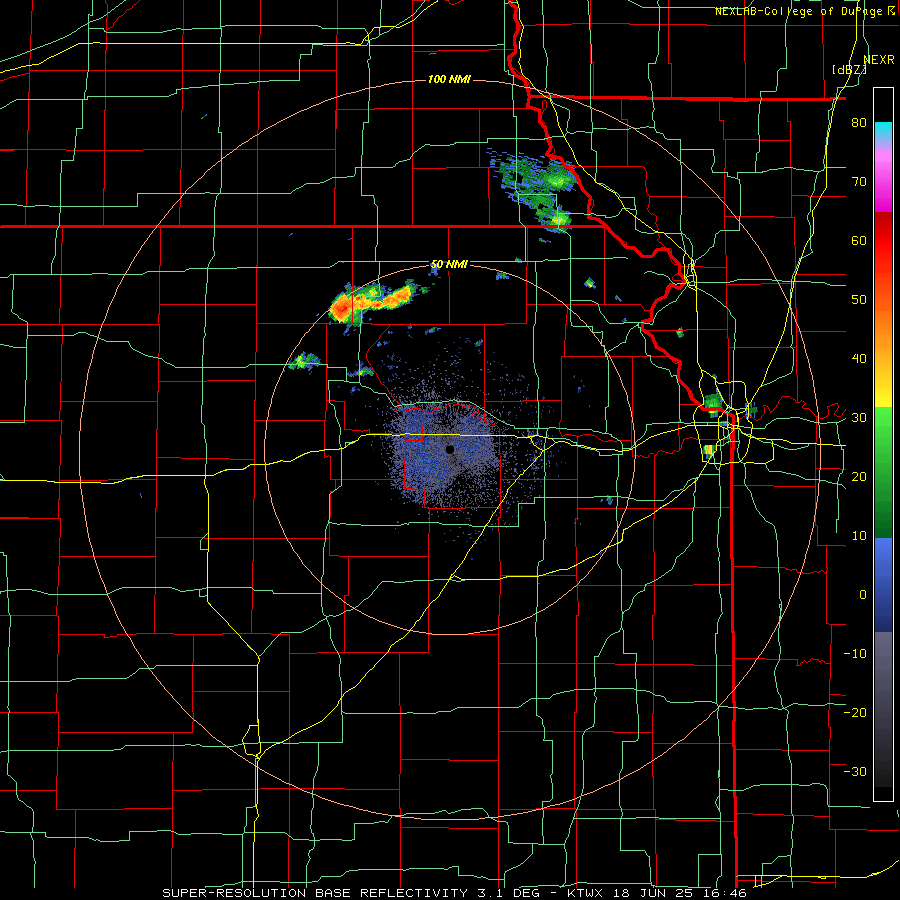The height and width of the screenshot is (900, 900).
Task: Click the 30 value on the dBZ scale
Action: [x=859, y=418]
